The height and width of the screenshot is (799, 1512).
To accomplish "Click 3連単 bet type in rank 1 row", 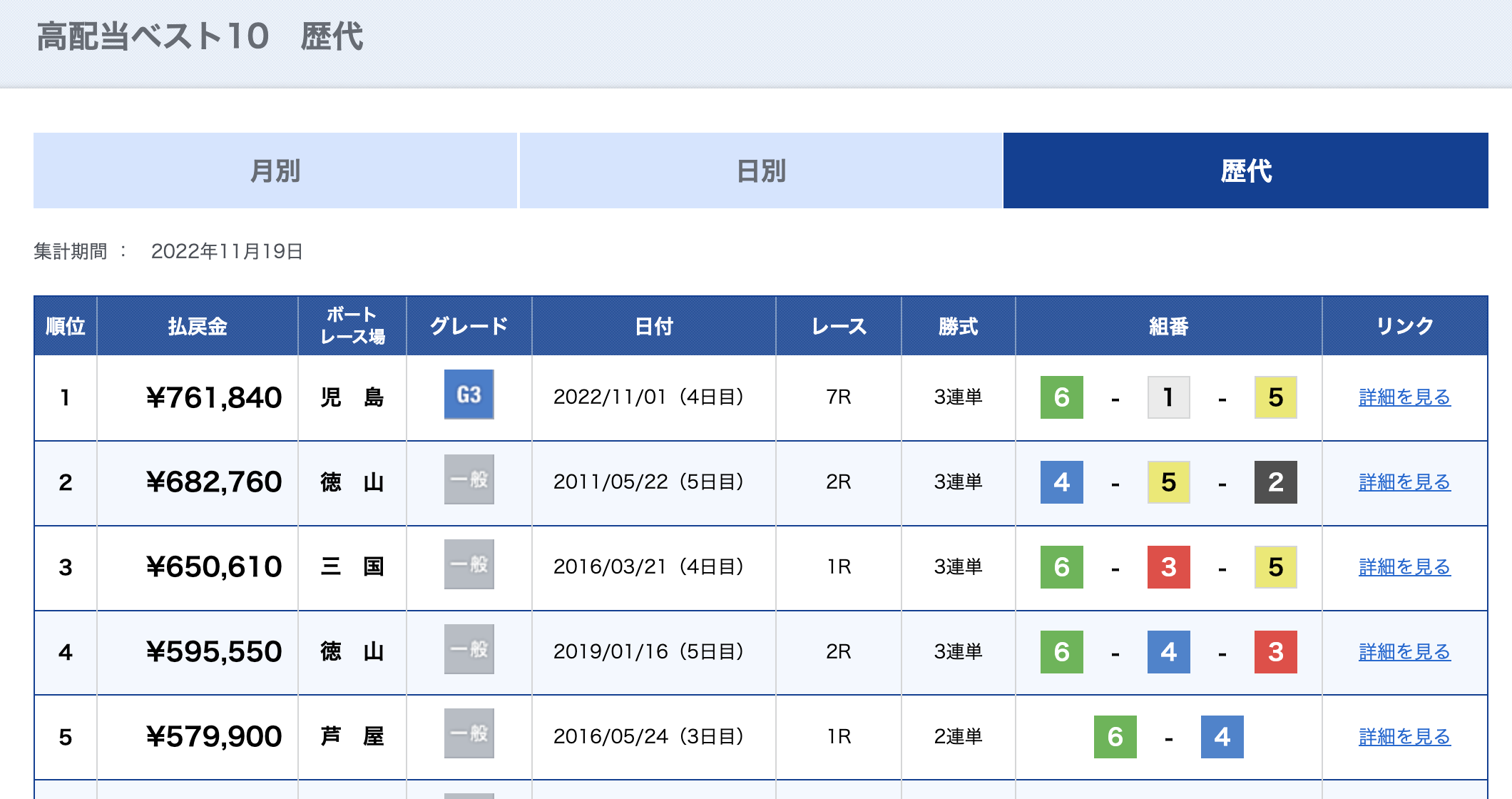I will (x=959, y=397).
